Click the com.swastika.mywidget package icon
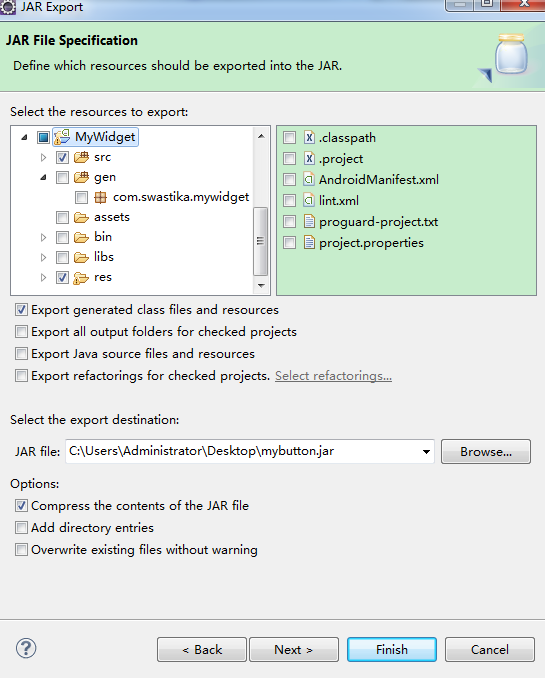 pyautogui.click(x=100, y=198)
